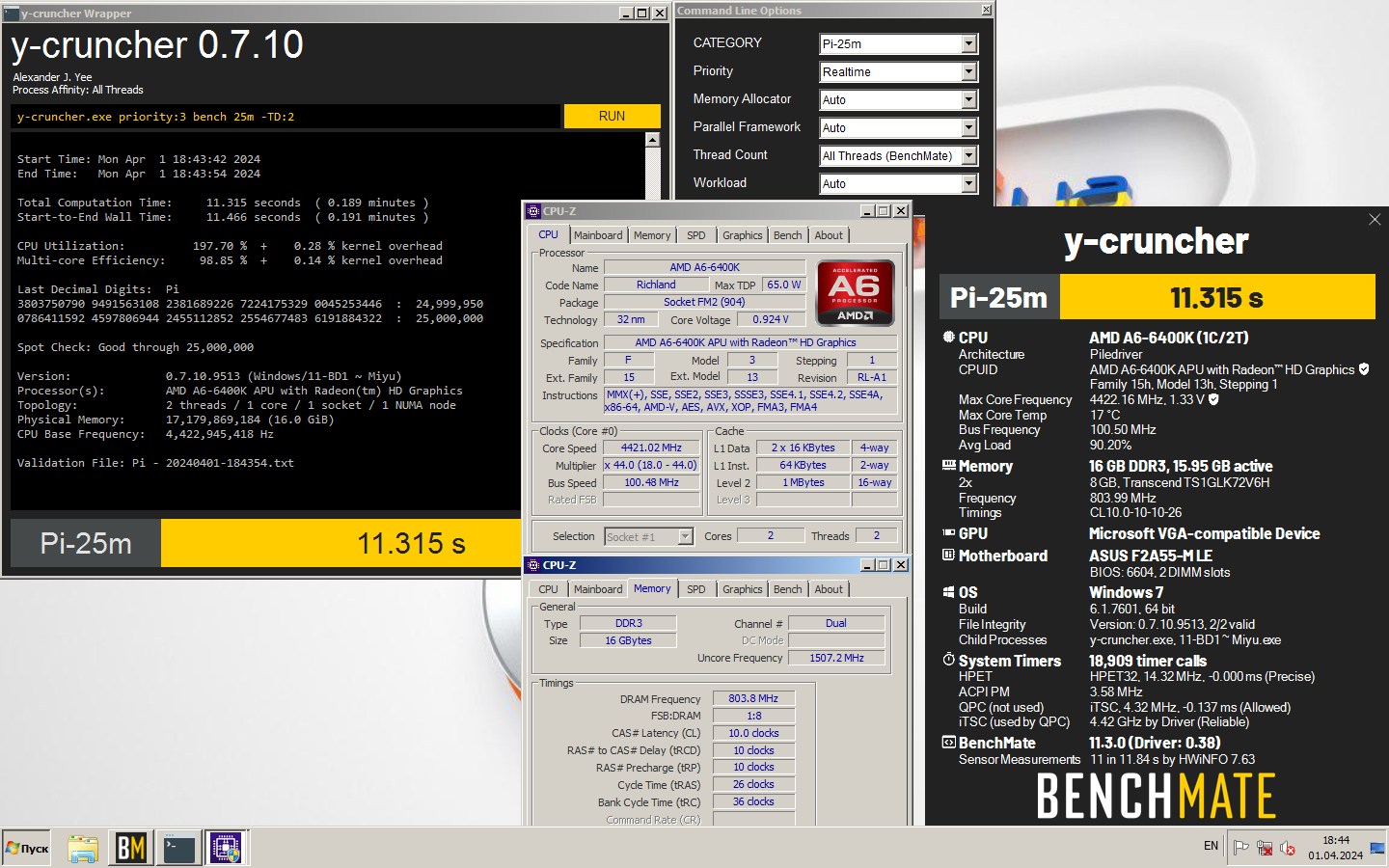Click the Code Name Richland field

[656, 285]
